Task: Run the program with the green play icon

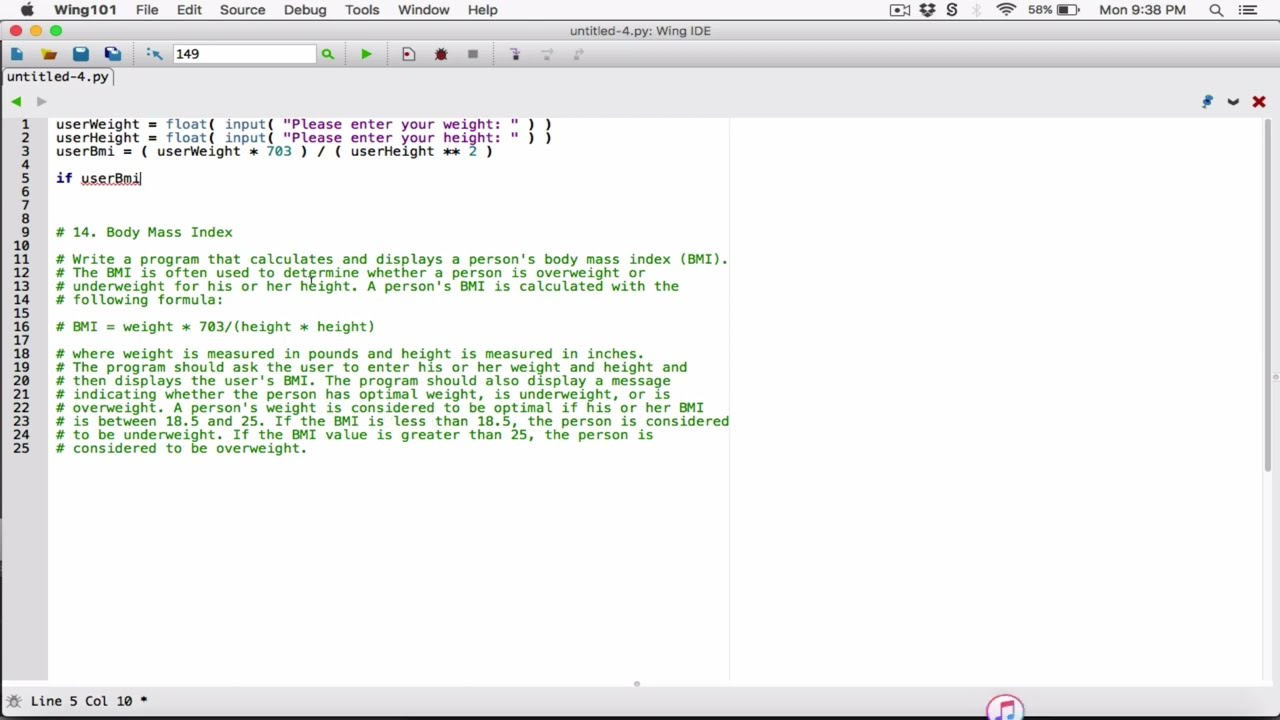Action: click(366, 54)
